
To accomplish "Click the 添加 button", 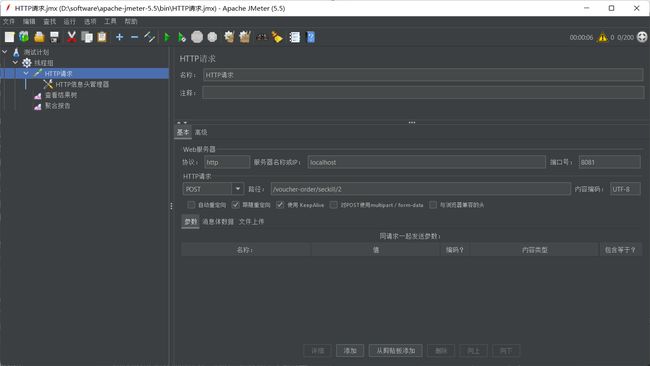I will coord(350,351).
